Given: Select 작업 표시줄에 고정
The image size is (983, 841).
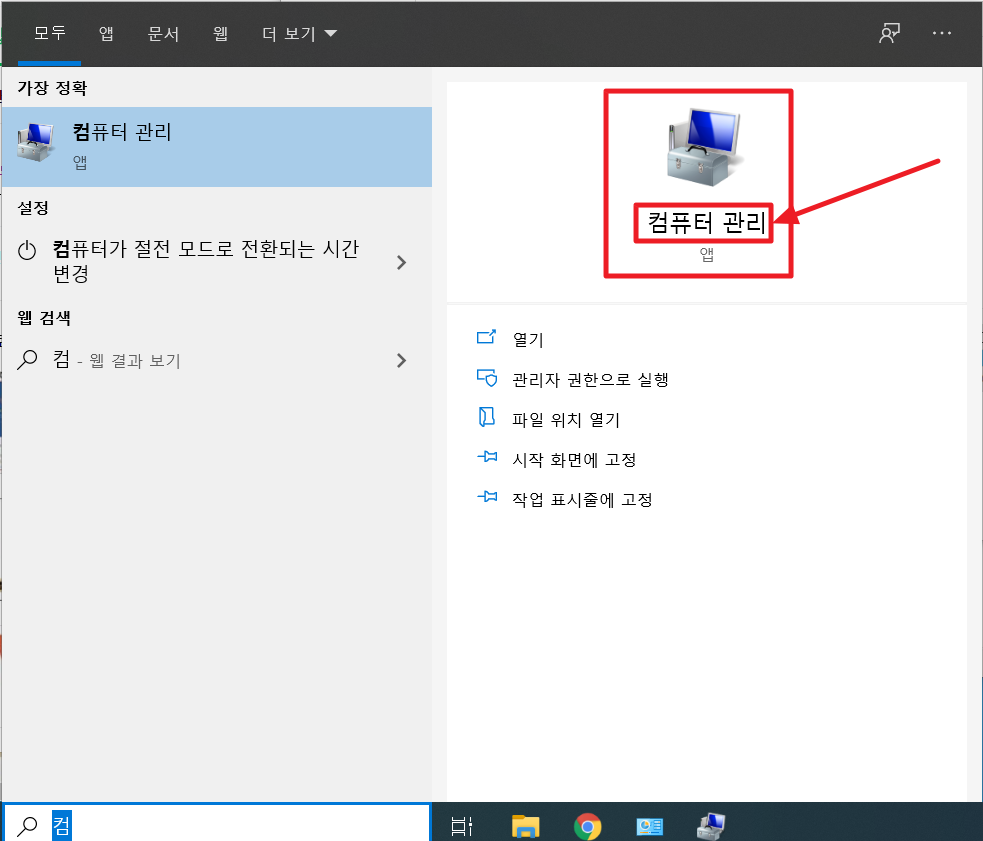Looking at the screenshot, I should 582,500.
